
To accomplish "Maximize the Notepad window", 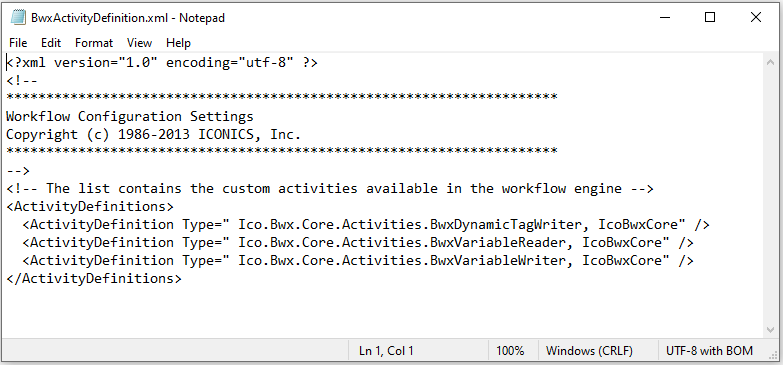I will 710,17.
